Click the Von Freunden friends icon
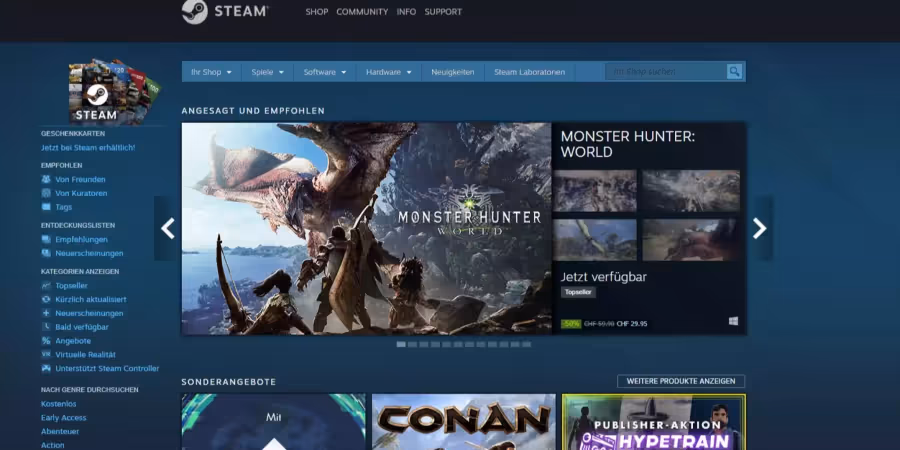Image resolution: width=900 pixels, height=450 pixels. (46, 179)
